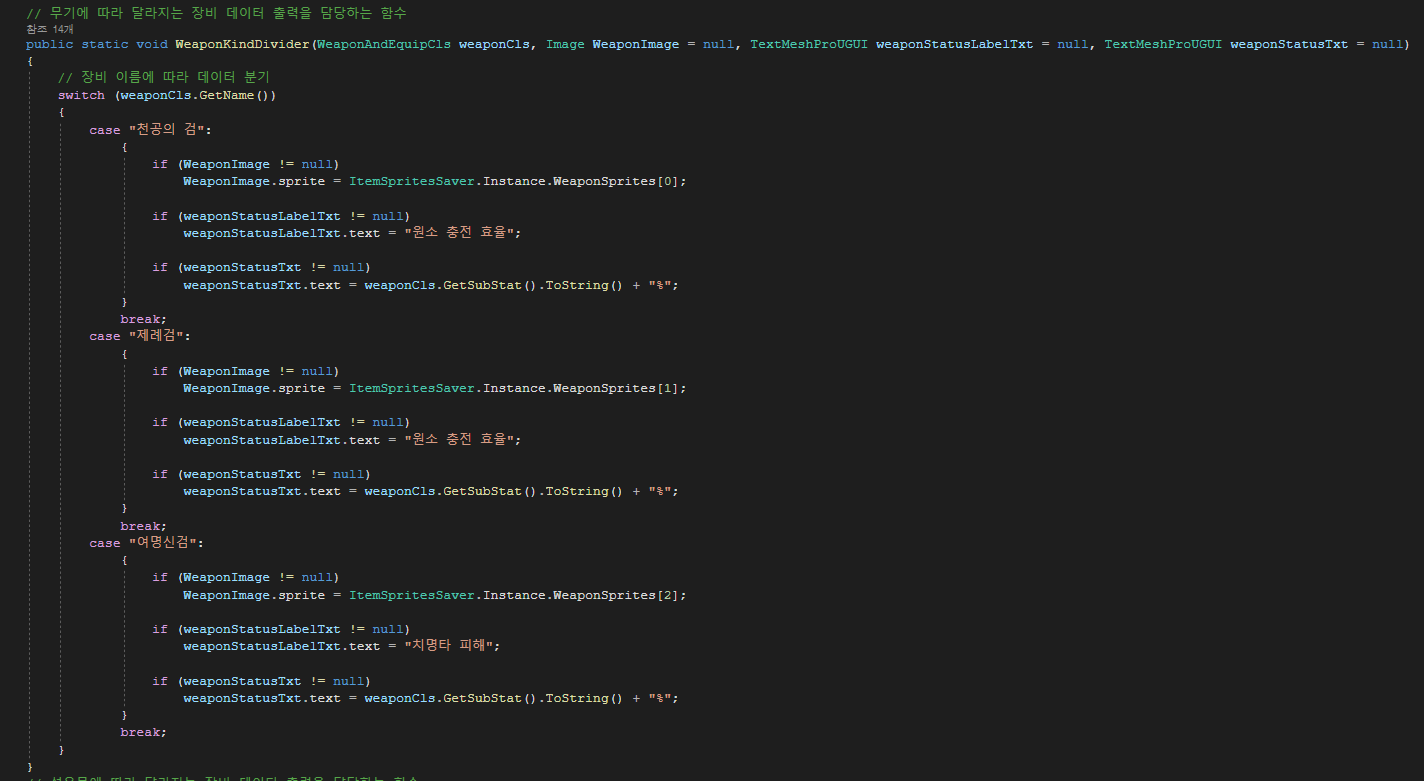
Task: Click the 'weaponStatusTxt = null' parameter in signature
Action: (x=1315, y=44)
